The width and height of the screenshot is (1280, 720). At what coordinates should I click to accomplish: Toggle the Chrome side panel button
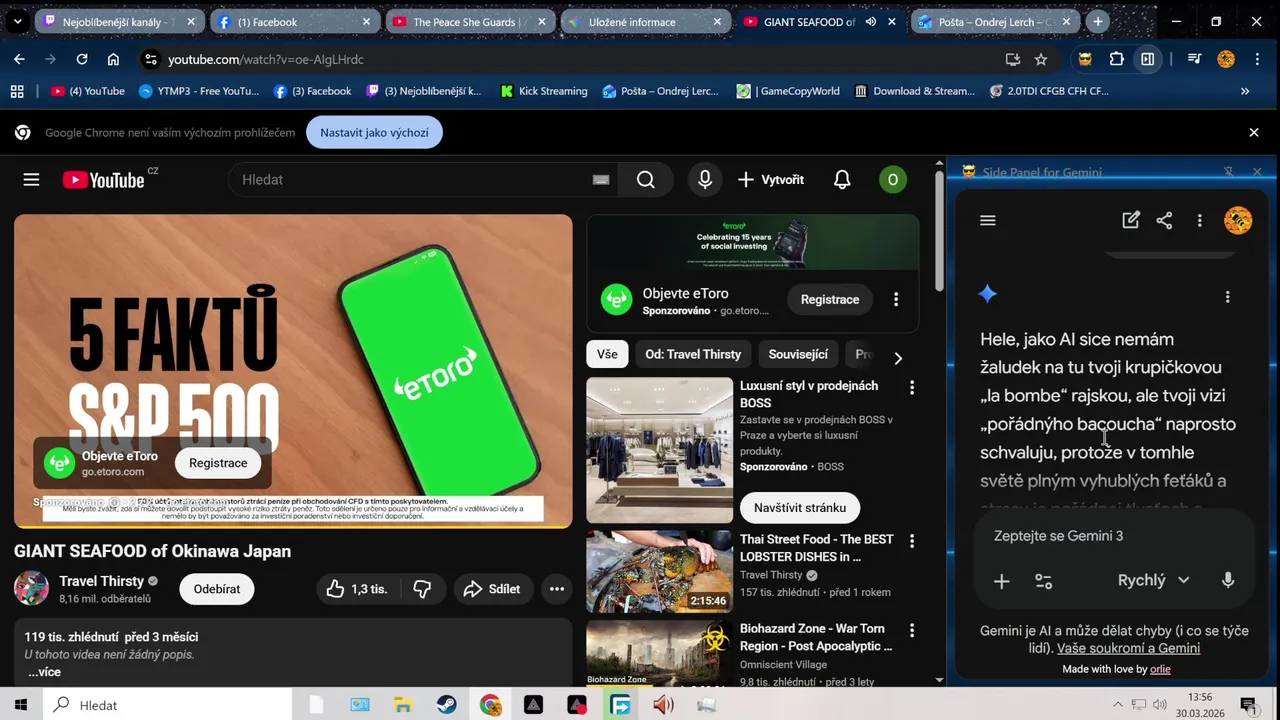pos(1148,59)
